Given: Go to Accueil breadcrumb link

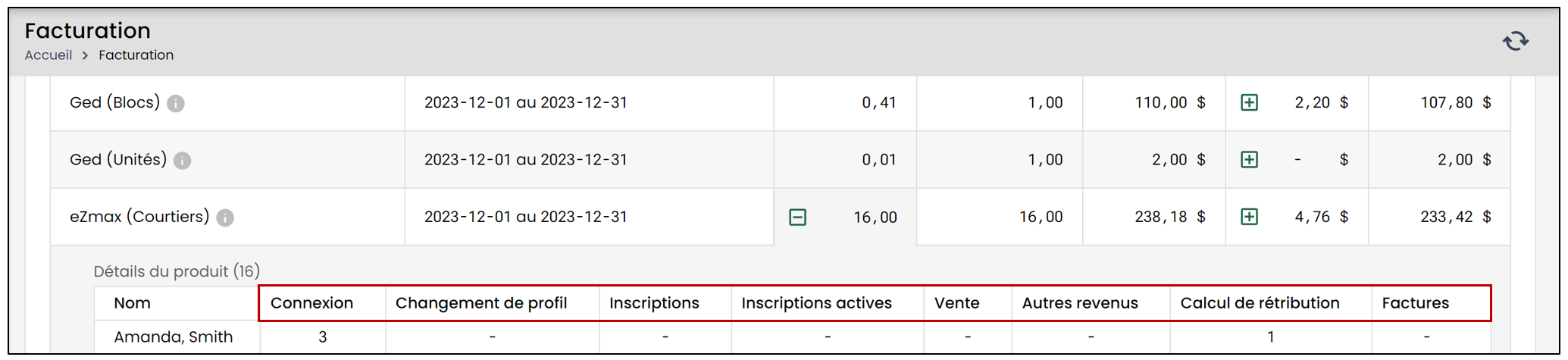Looking at the screenshot, I should [49, 55].
